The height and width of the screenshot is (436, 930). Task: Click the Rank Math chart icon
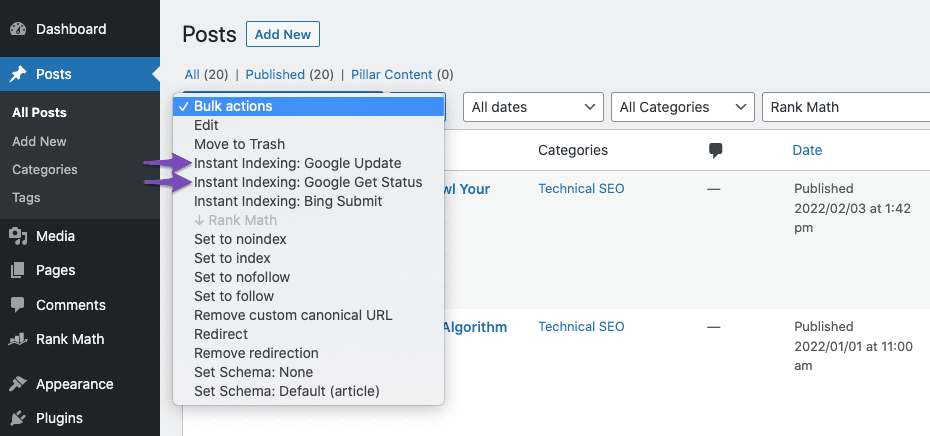18,339
